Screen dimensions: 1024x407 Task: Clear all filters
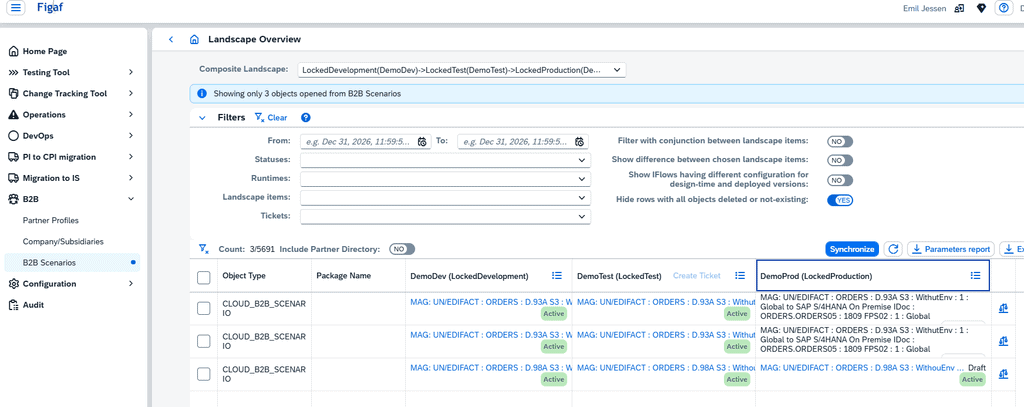pyautogui.click(x=270, y=118)
